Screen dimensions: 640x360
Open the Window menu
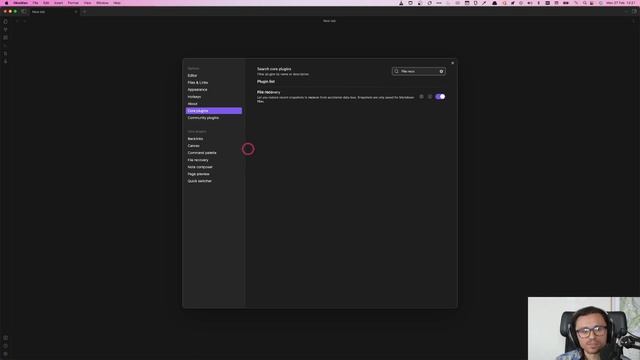[102, 3]
